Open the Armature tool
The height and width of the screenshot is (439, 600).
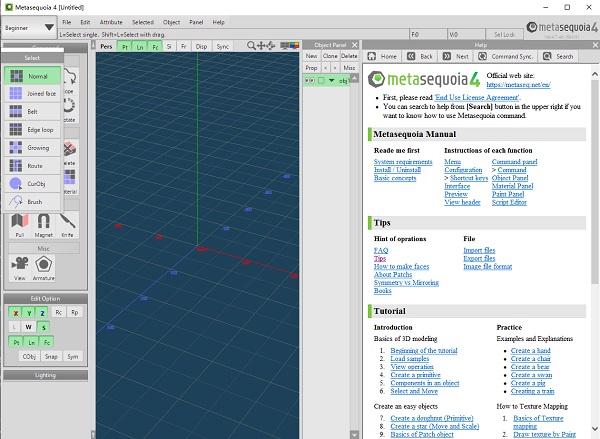[46, 266]
